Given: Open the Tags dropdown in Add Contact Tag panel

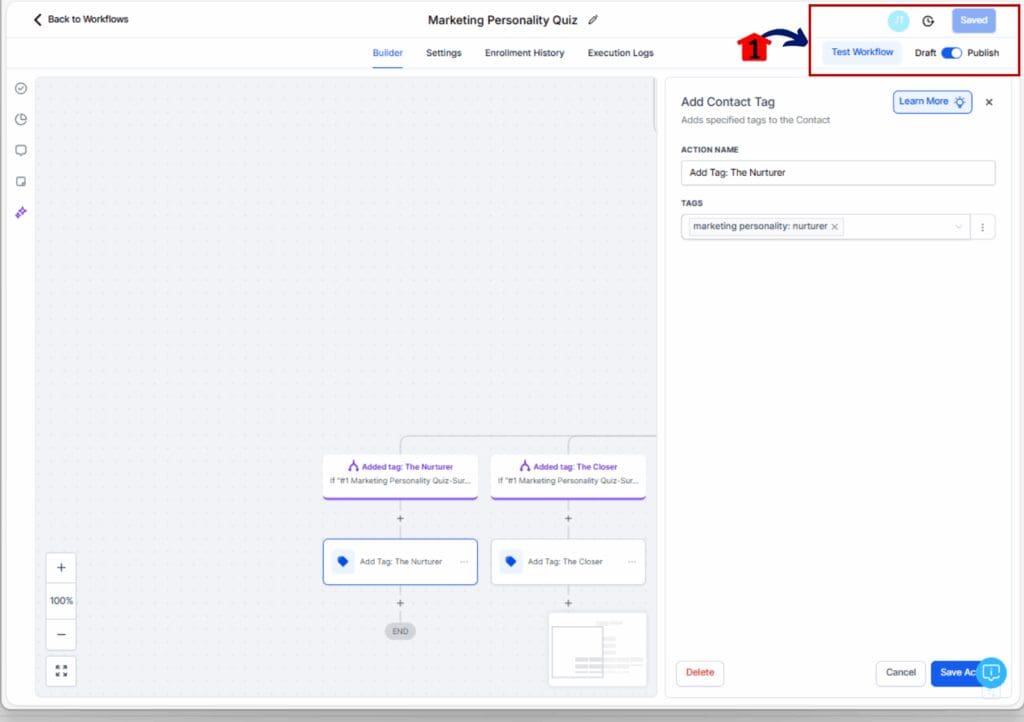Looking at the screenshot, I should point(958,227).
